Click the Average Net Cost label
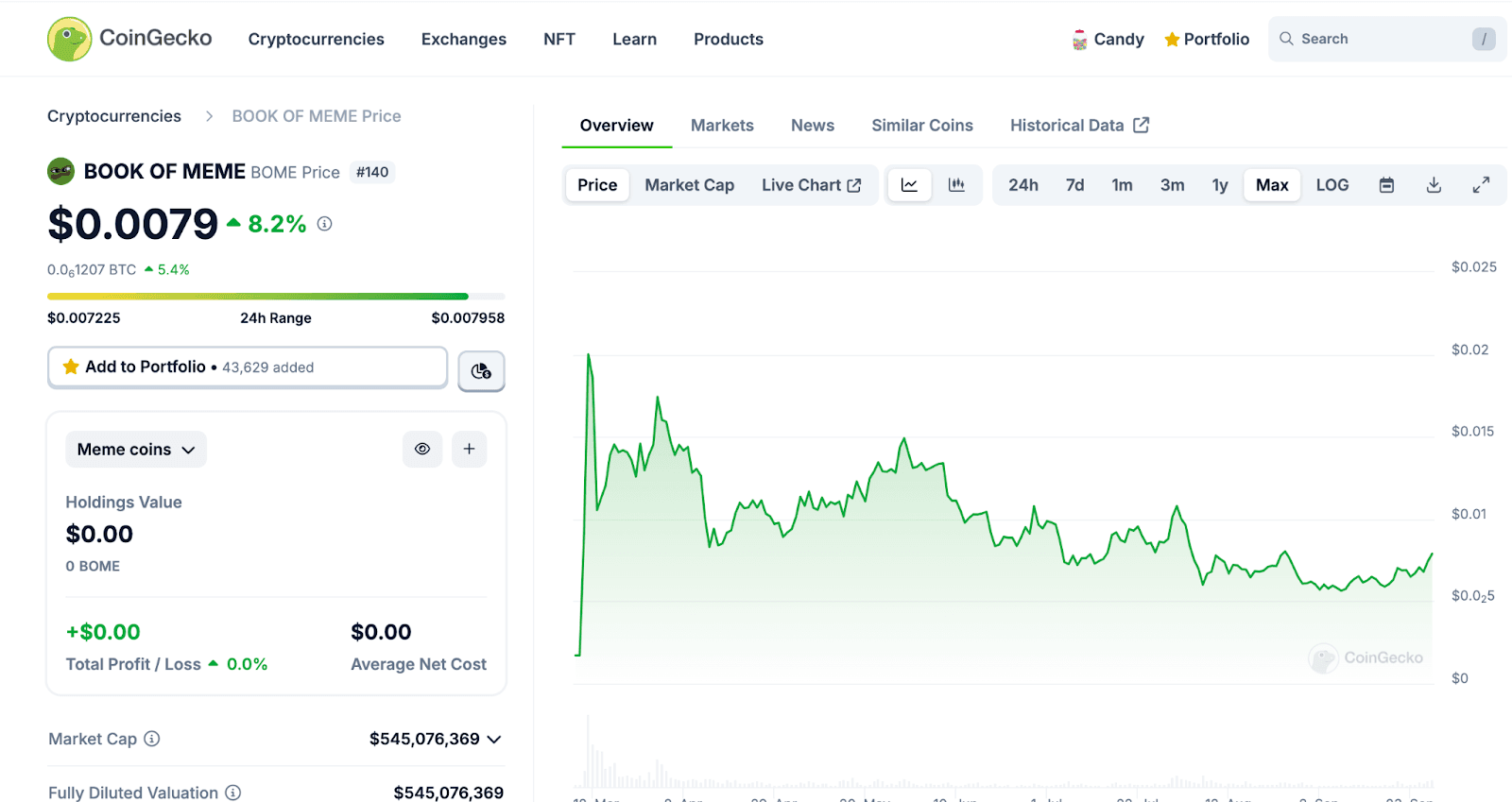This screenshot has width=1512, height=802. click(x=419, y=664)
